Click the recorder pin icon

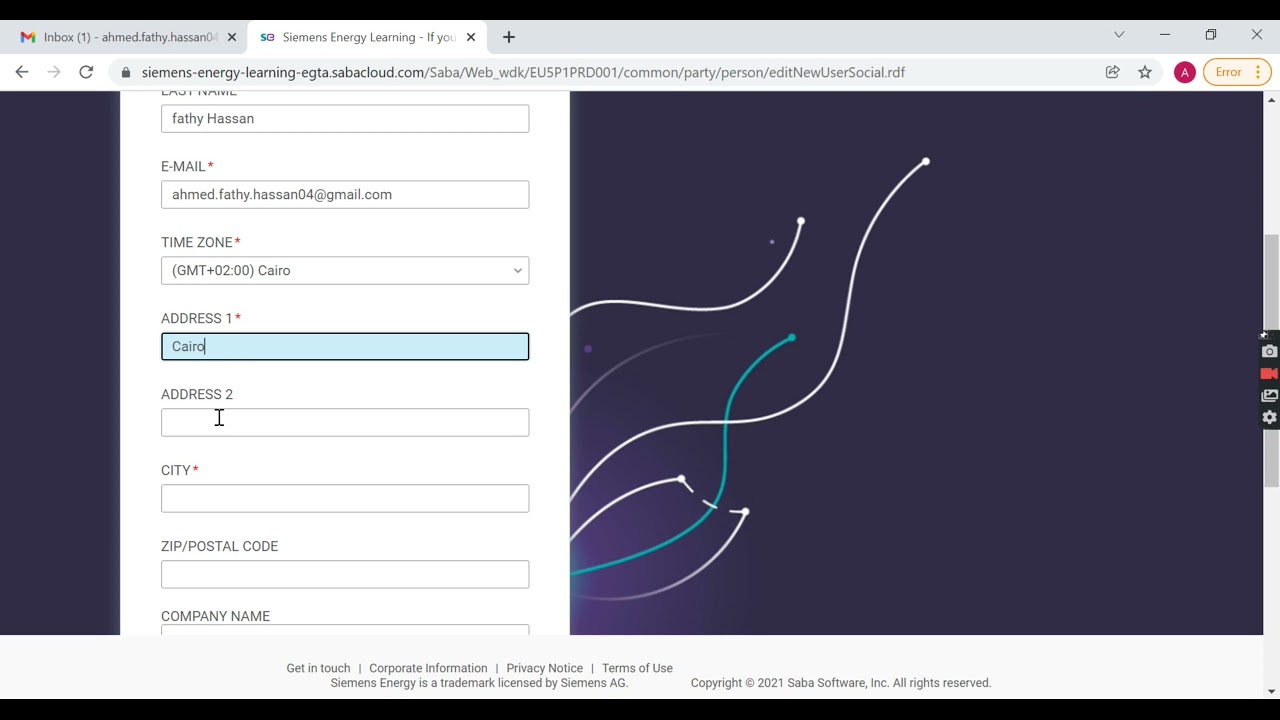(x=1263, y=335)
